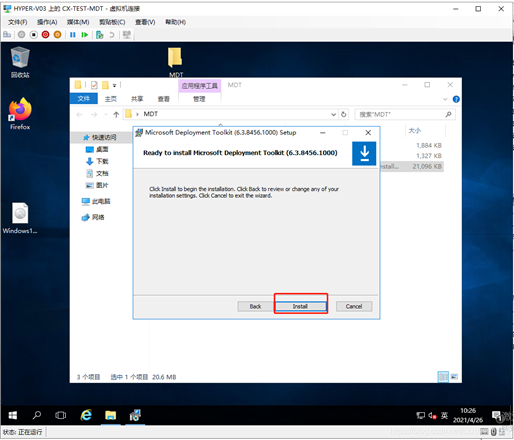The width and height of the screenshot is (514, 440).
Task: Open the 剪贴板(C) menu
Action: [x=112, y=22]
